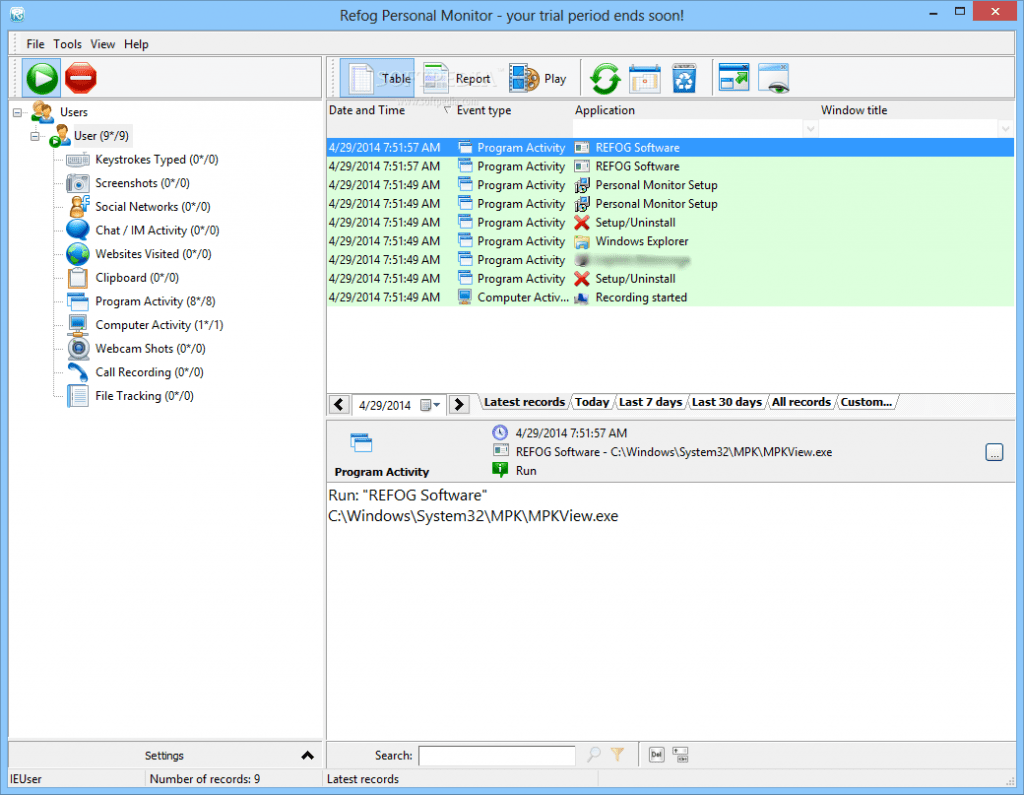
Task: Open the 4/29/2014 date picker dropdown
Action: [x=430, y=405]
